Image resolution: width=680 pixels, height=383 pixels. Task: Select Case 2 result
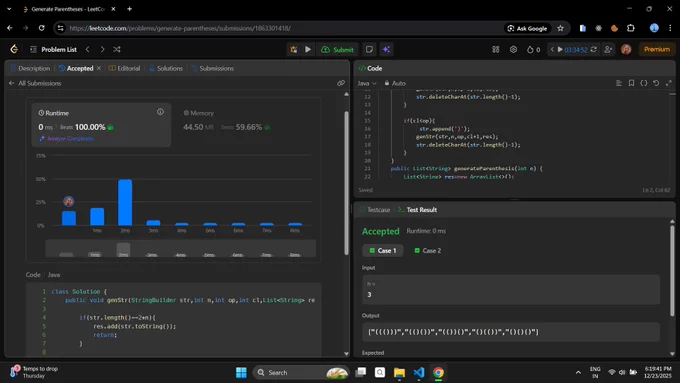(x=428, y=251)
